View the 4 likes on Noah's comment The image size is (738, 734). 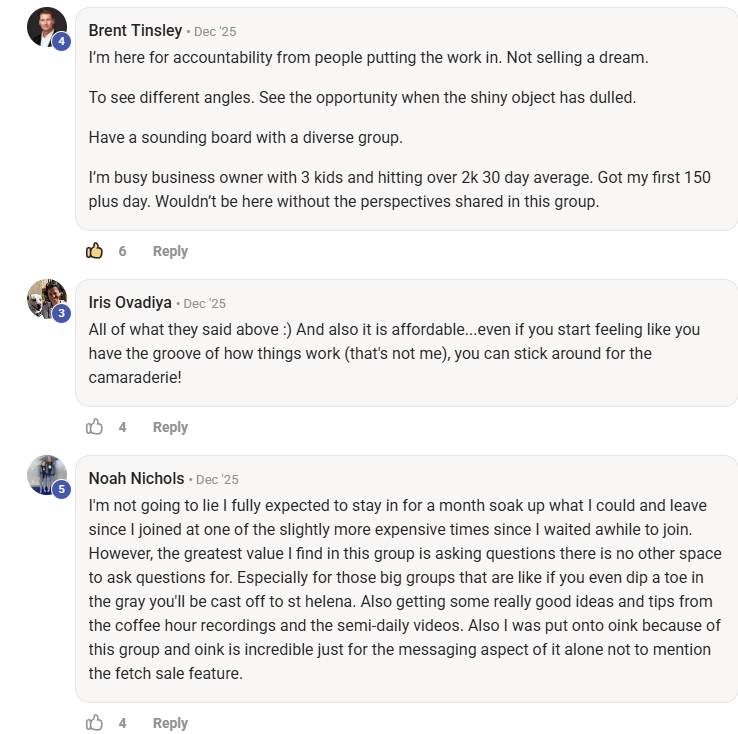[x=122, y=723]
